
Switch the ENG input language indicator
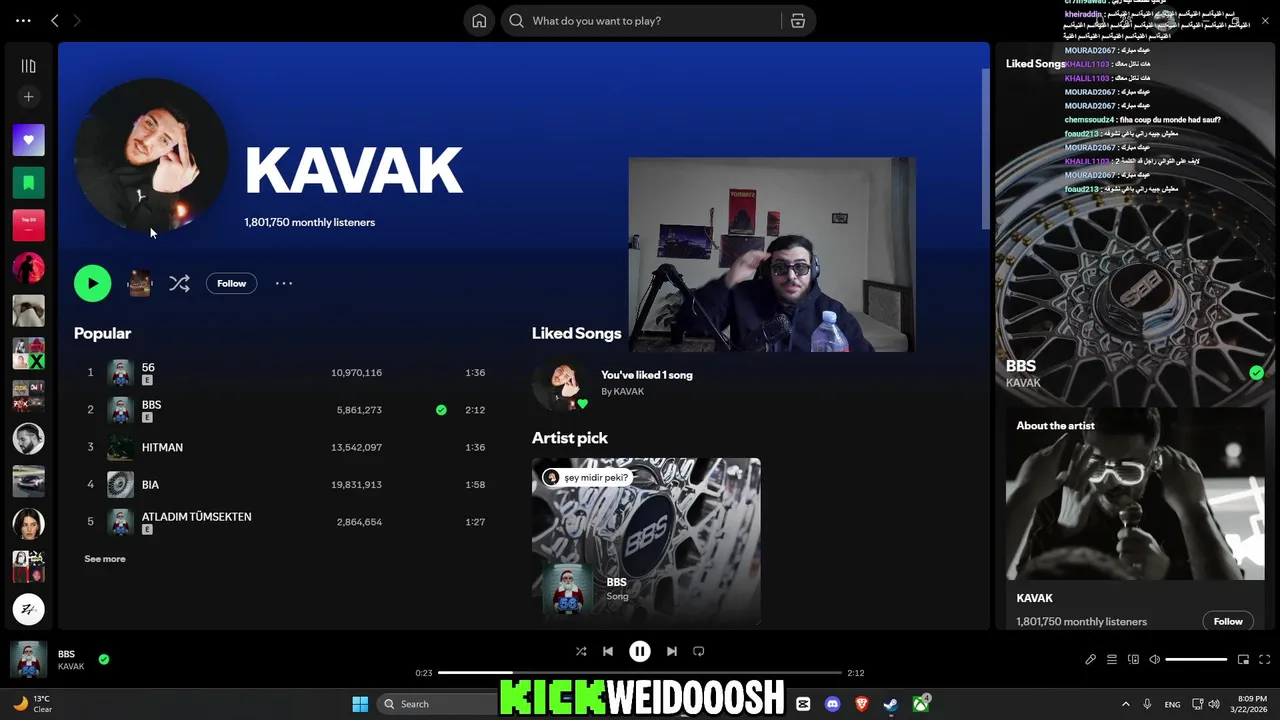tap(1172, 704)
